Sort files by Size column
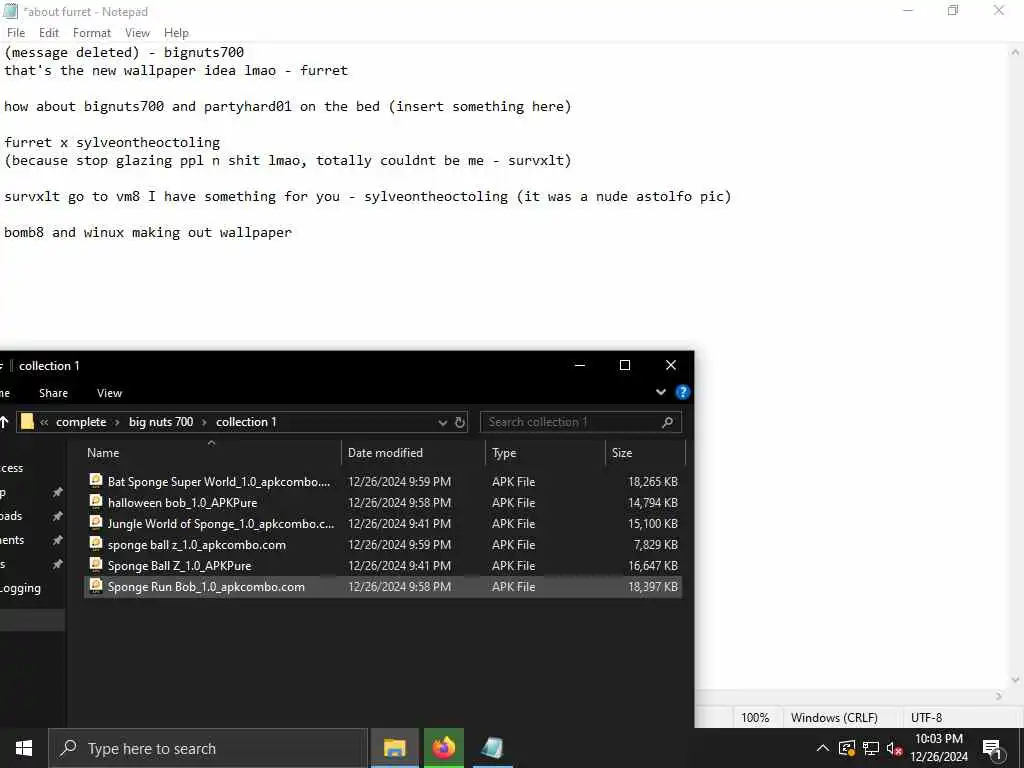The image size is (1024, 768). coord(645,453)
